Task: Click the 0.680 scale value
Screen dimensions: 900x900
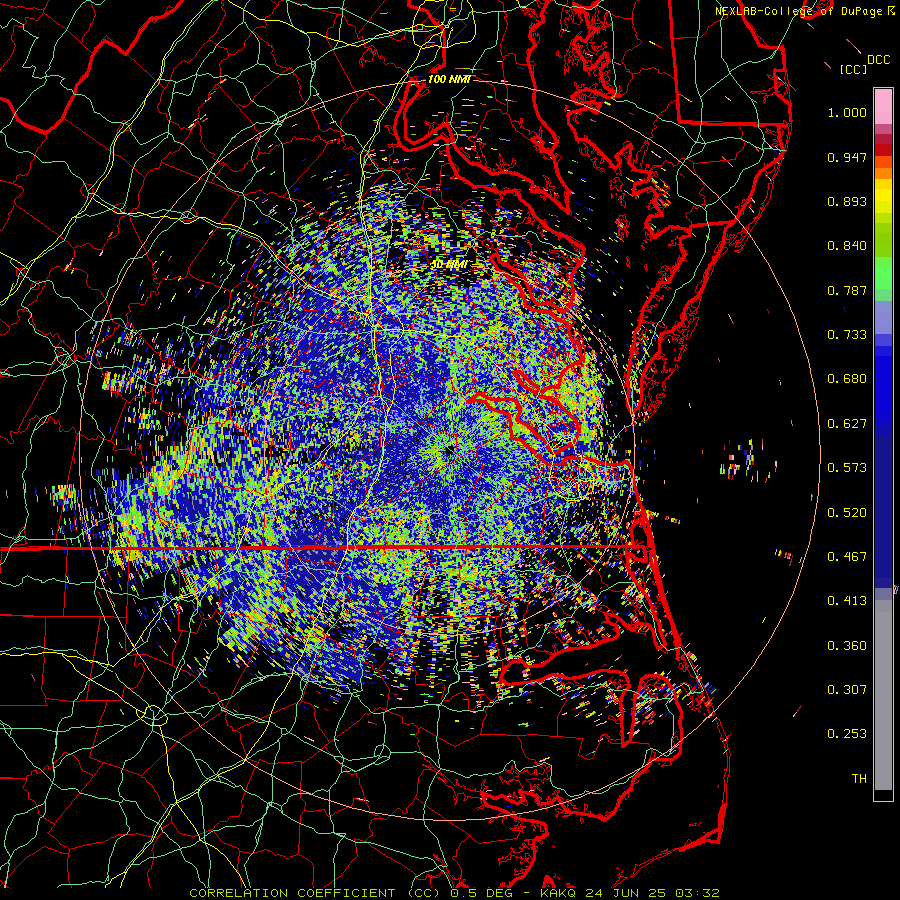Action: click(x=847, y=379)
